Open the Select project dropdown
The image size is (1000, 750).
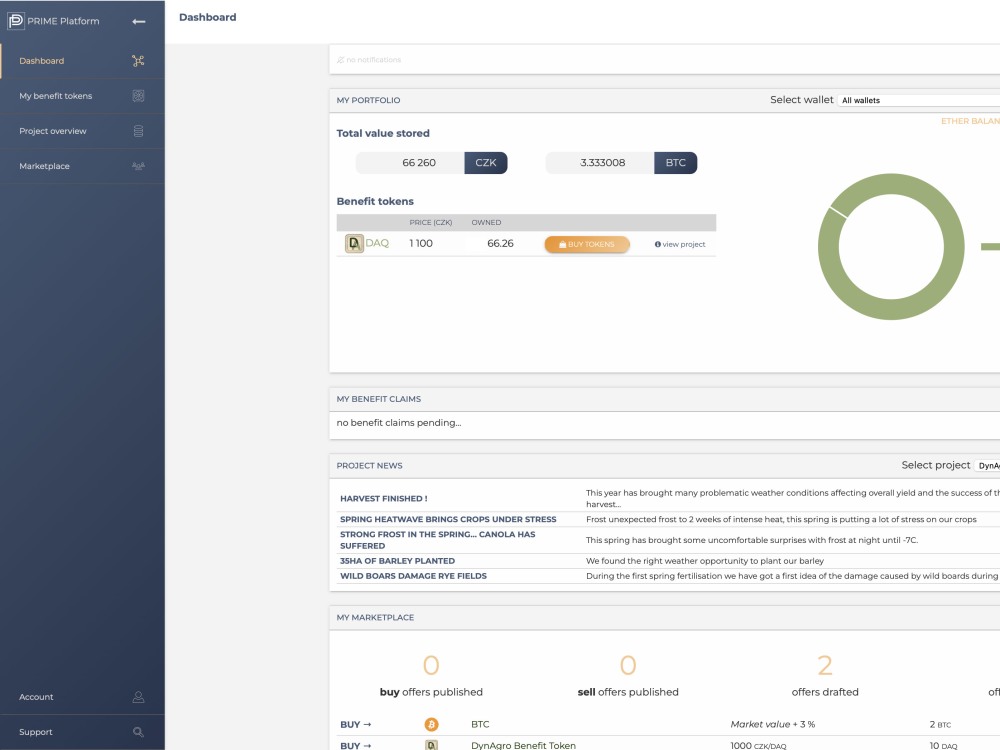click(987, 466)
